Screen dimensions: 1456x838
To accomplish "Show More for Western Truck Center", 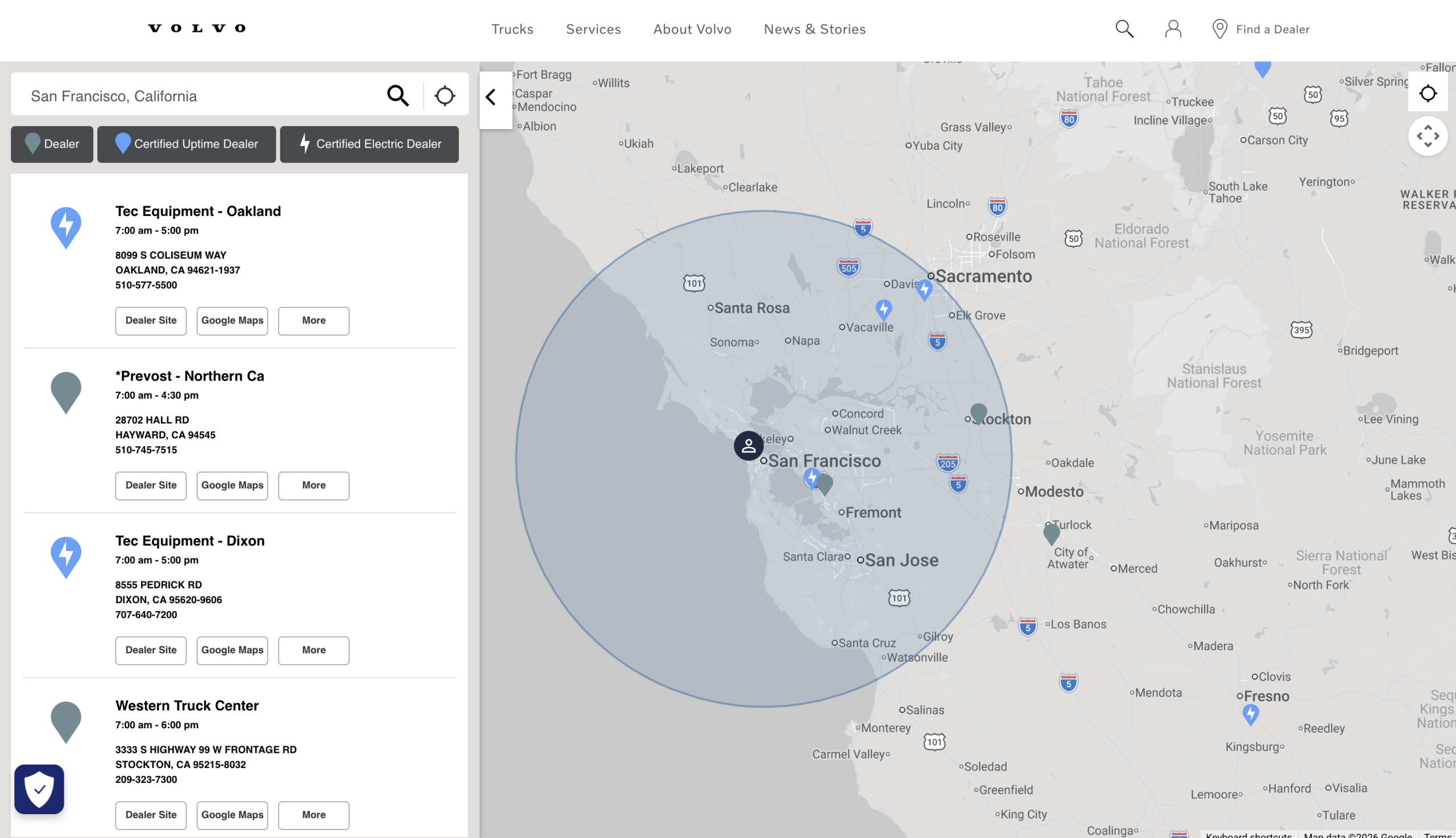I will point(314,815).
